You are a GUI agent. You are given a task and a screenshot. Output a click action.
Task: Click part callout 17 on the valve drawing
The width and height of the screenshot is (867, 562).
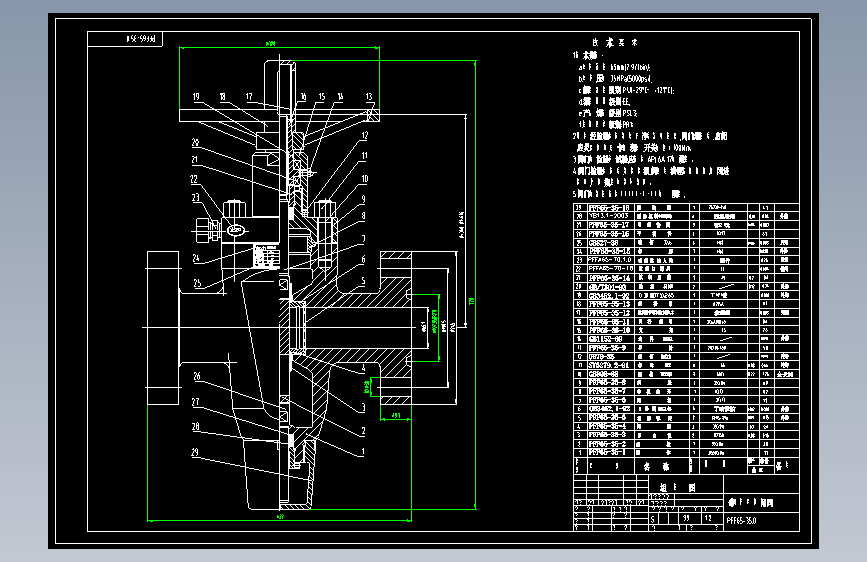click(x=249, y=97)
